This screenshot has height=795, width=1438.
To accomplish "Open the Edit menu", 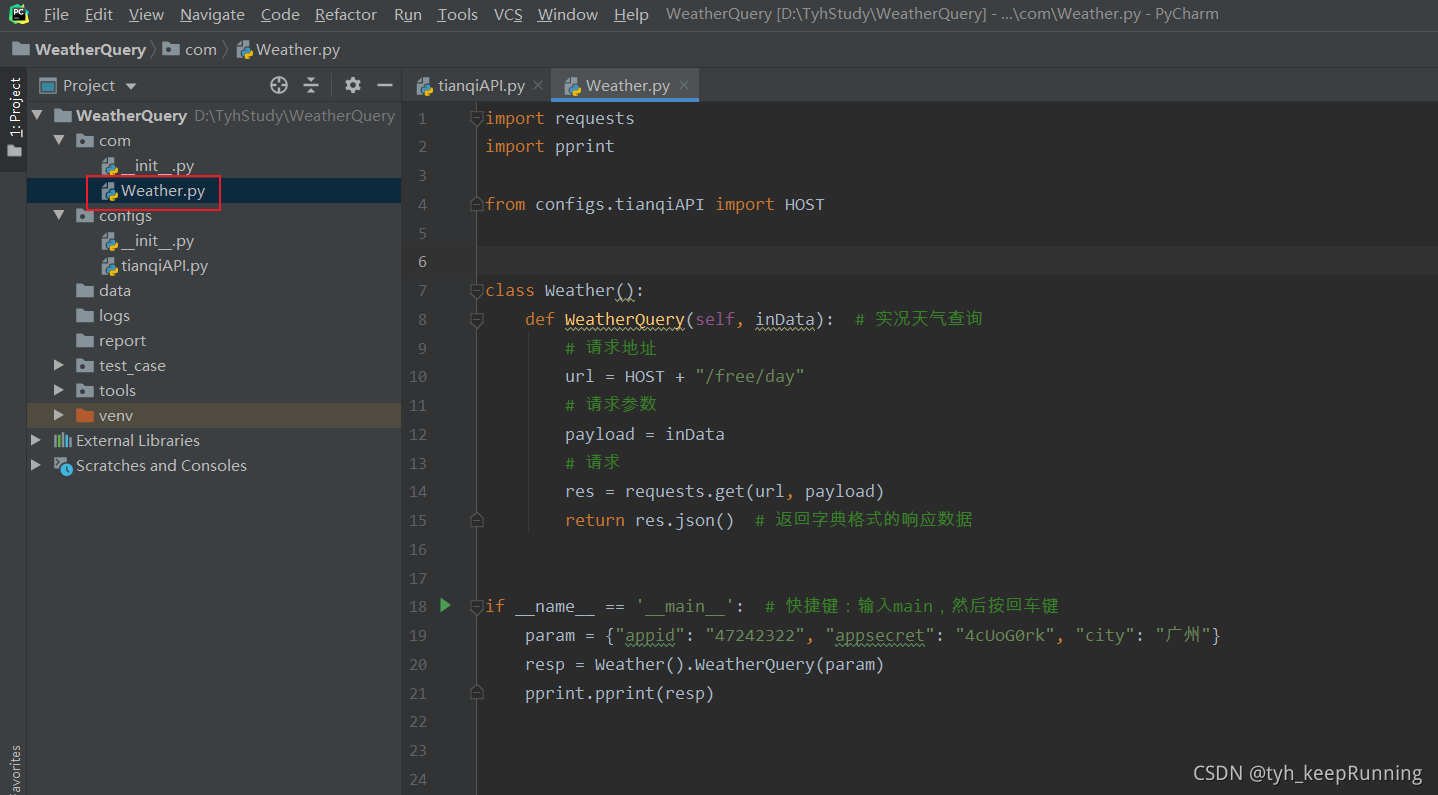I will 98,14.
